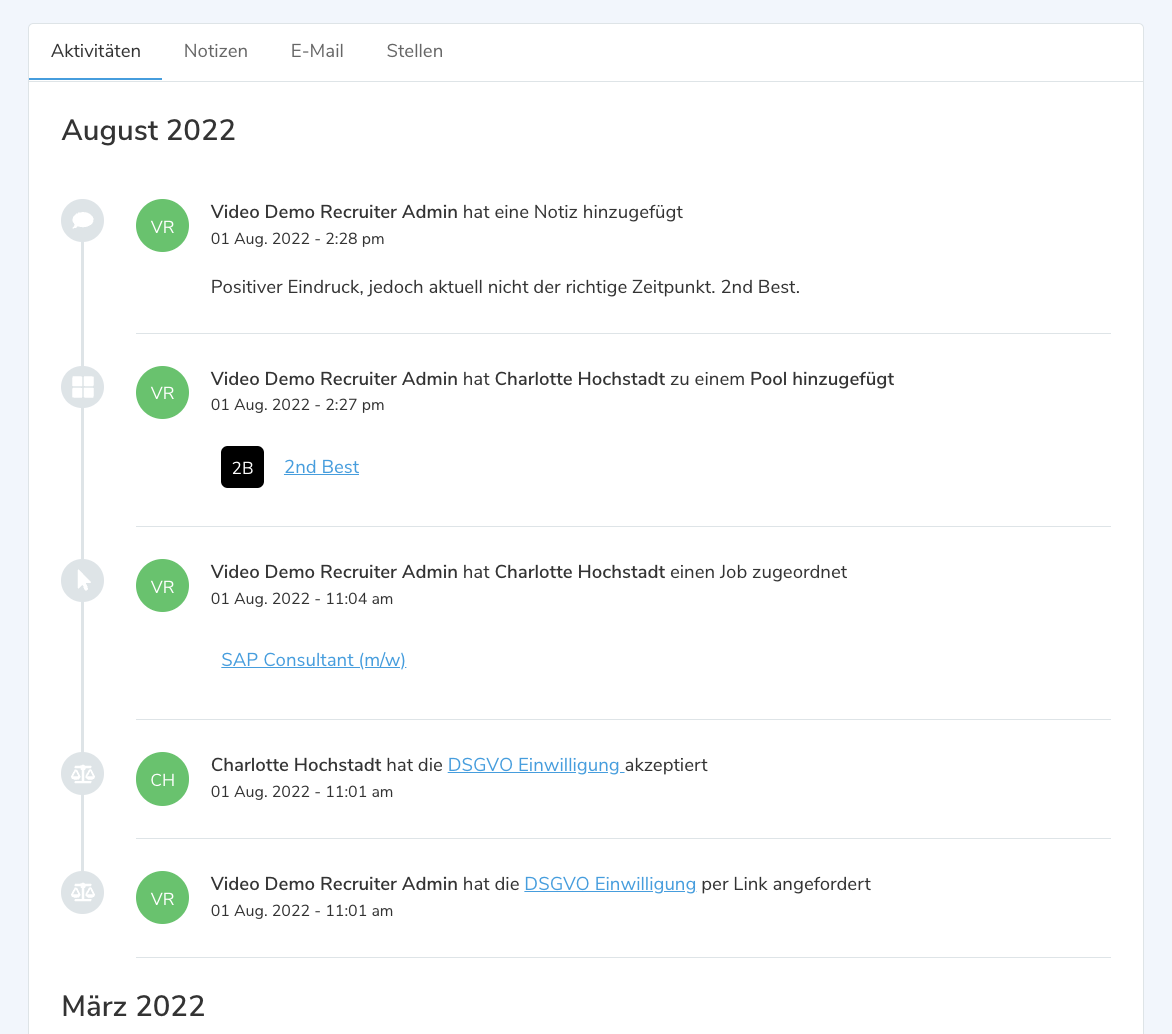
Task: Click the CH avatar of Charlotte Hochstadt
Action: (162, 779)
